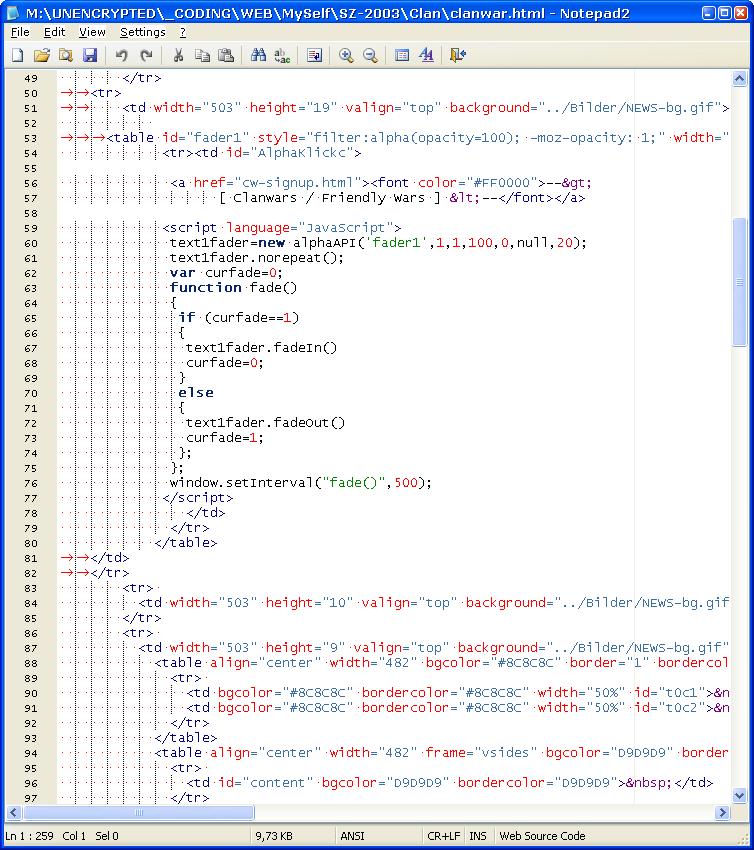Click the INS status bar entry
Image resolution: width=754 pixels, height=850 pixels.
(x=478, y=836)
